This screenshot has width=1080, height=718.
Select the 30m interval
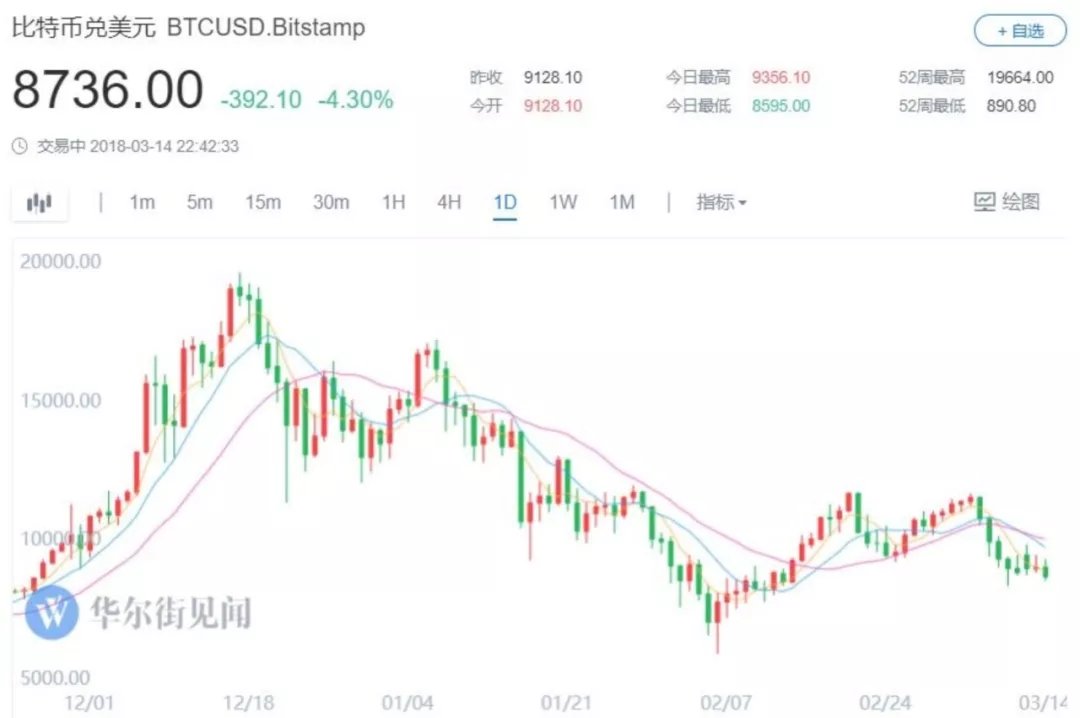[331, 202]
